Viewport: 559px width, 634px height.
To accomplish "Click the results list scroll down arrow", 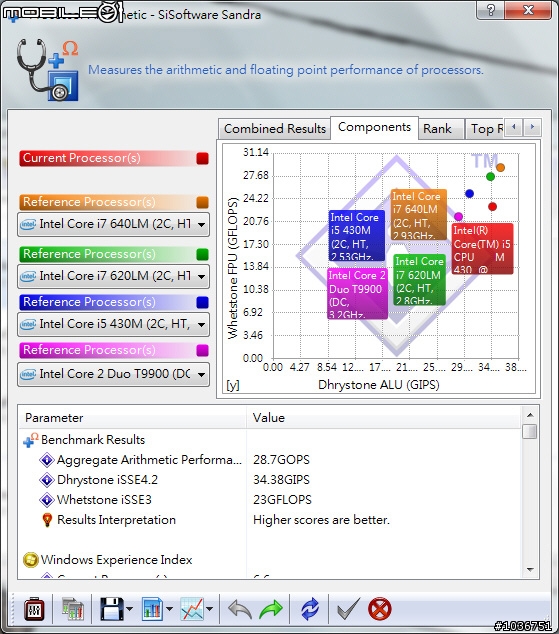I will point(530,570).
